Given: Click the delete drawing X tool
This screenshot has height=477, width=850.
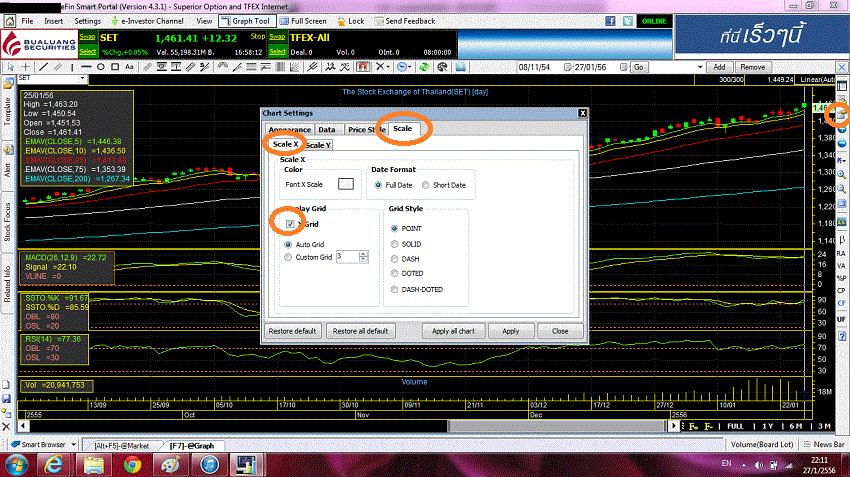Looking at the screenshot, I should [x=381, y=67].
